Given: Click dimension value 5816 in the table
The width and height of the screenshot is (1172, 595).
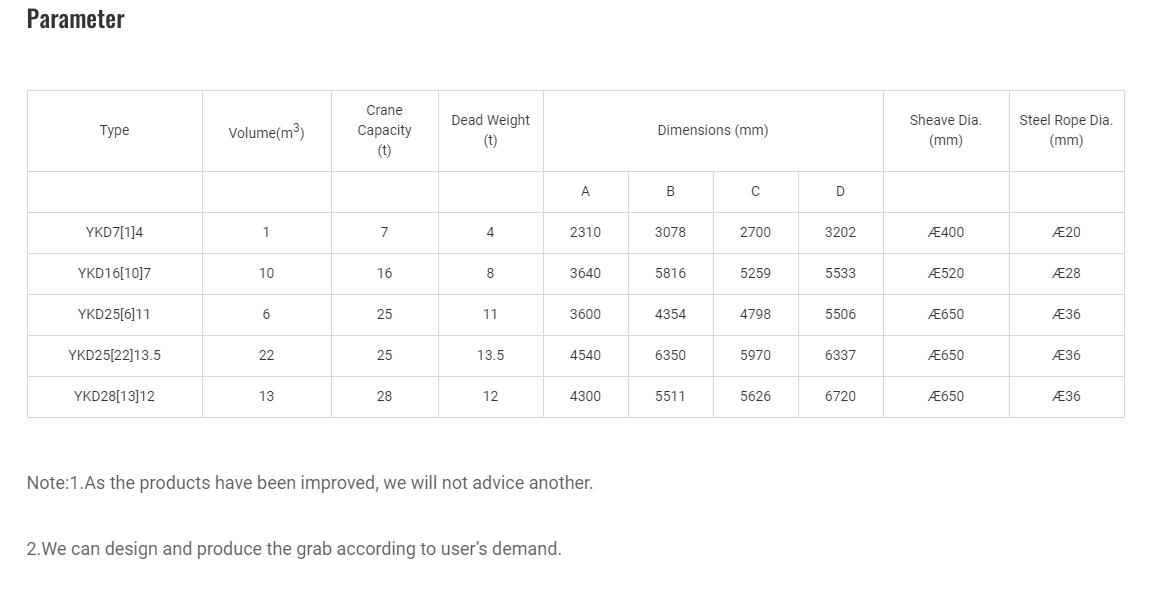Looking at the screenshot, I should [670, 273].
